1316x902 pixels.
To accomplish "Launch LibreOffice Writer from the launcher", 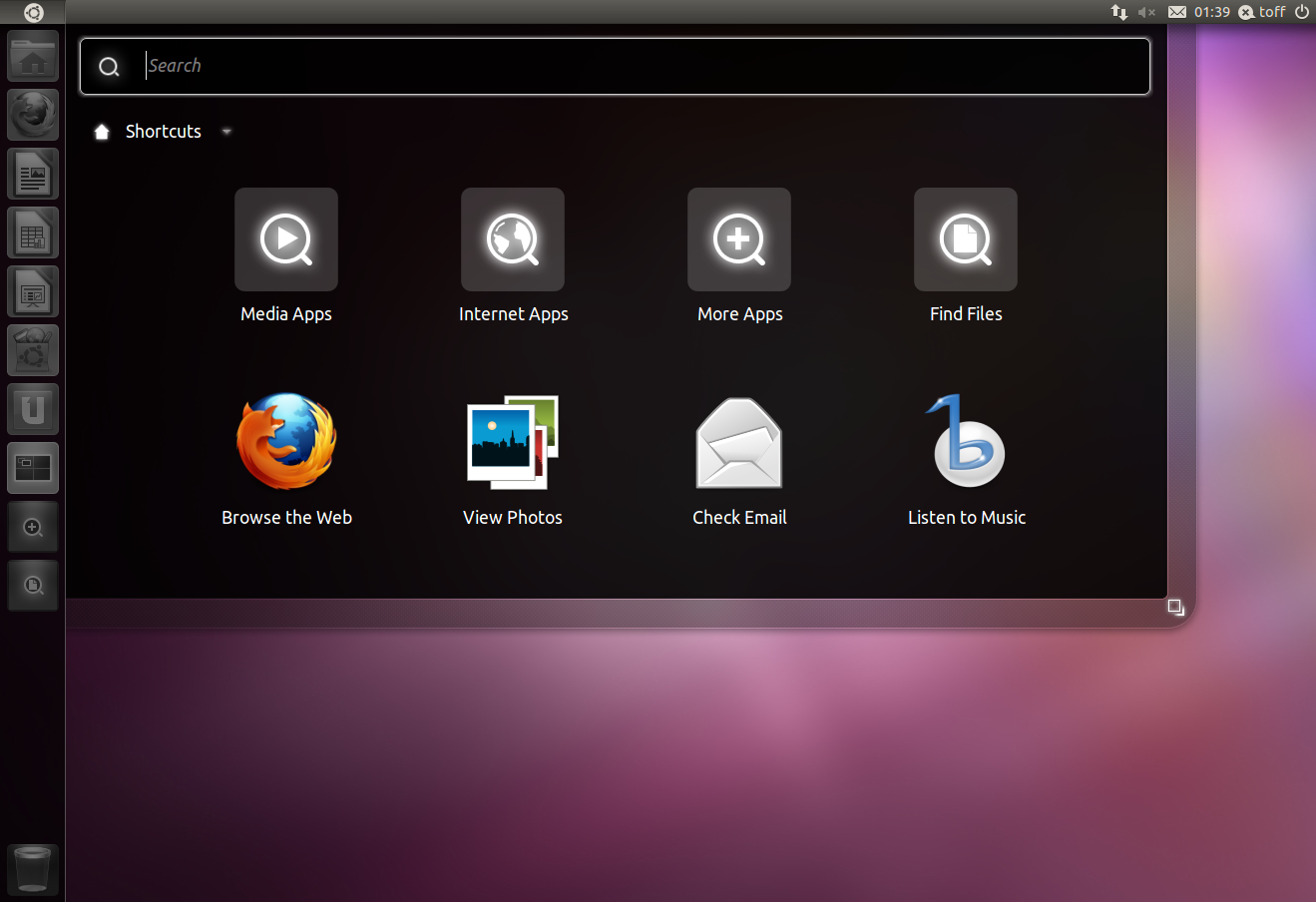I will tap(33, 175).
